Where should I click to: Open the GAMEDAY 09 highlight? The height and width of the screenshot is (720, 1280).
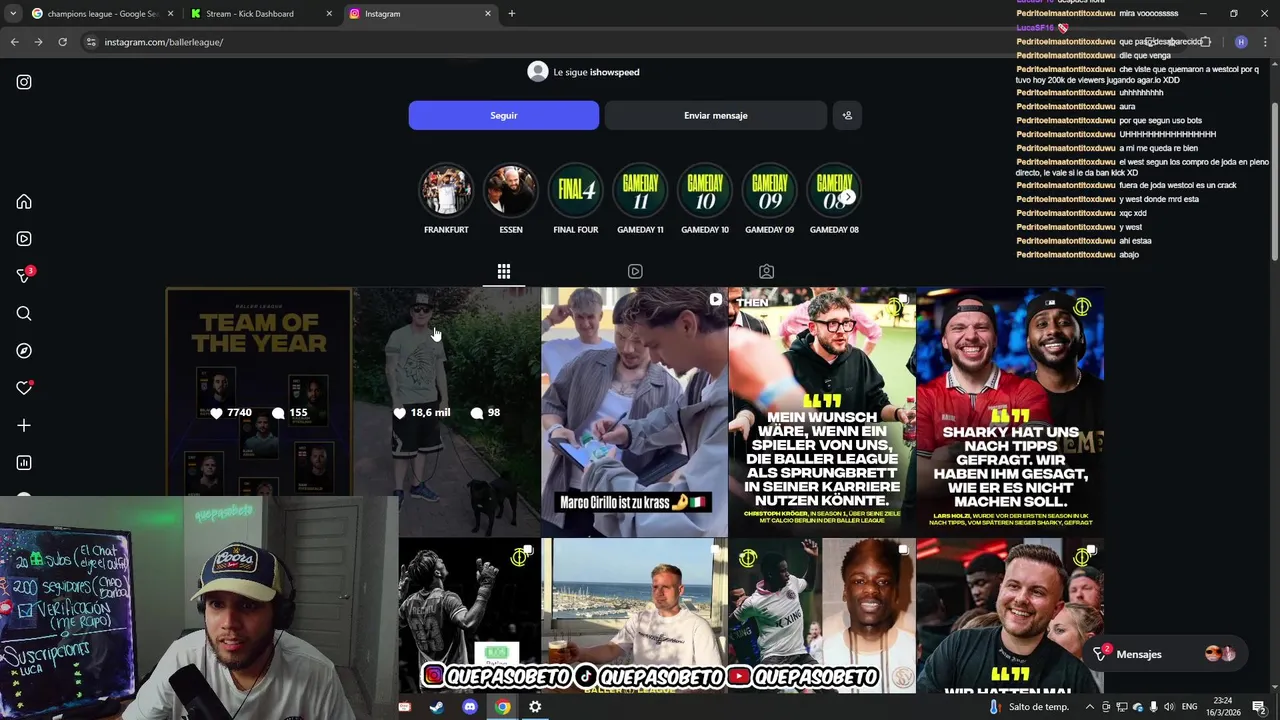click(770, 198)
